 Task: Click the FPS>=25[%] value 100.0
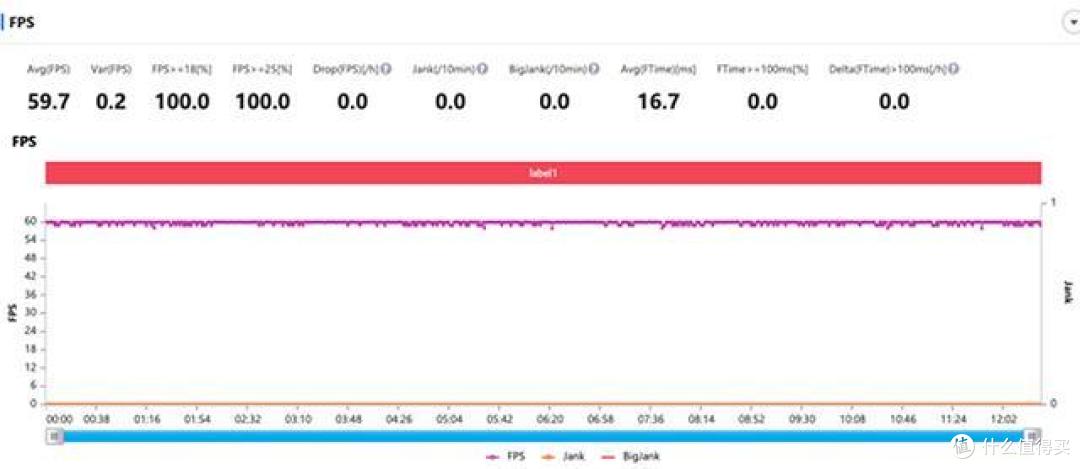pyautogui.click(x=262, y=102)
